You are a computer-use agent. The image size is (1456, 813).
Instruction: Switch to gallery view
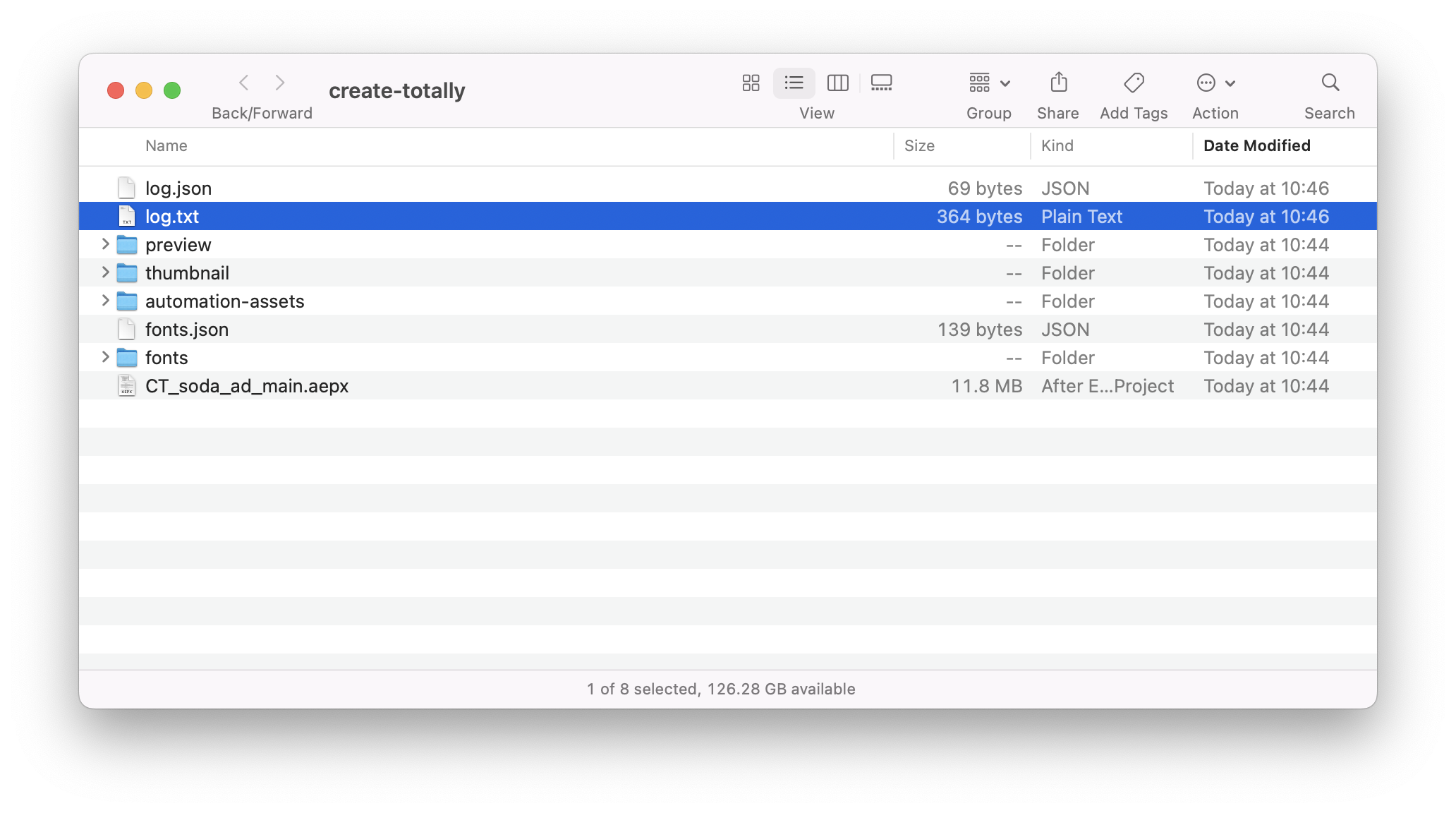coord(881,83)
